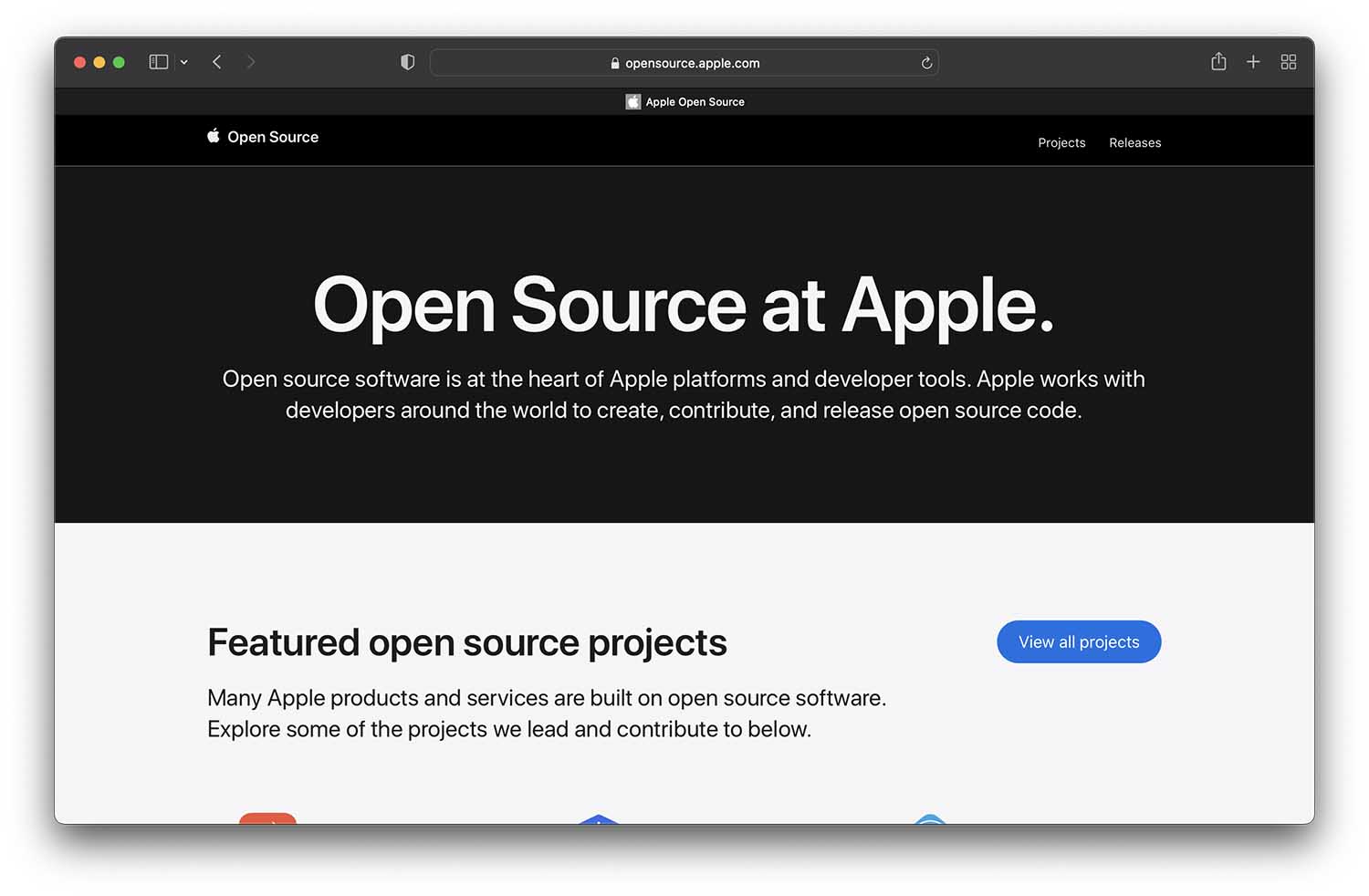This screenshot has width=1369, height=896.
Task: Add a new tab
Action: (x=1253, y=62)
